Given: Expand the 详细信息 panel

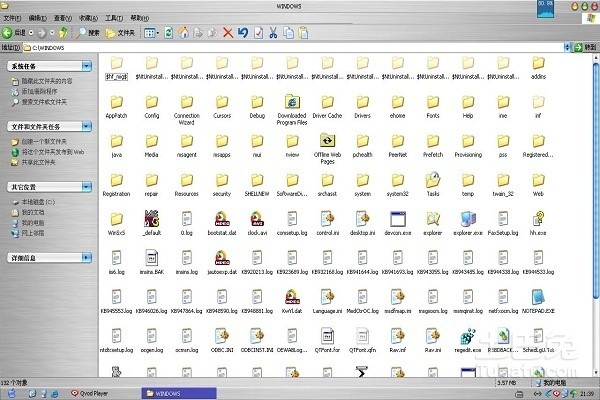Looking at the screenshot, I should coord(87,258).
